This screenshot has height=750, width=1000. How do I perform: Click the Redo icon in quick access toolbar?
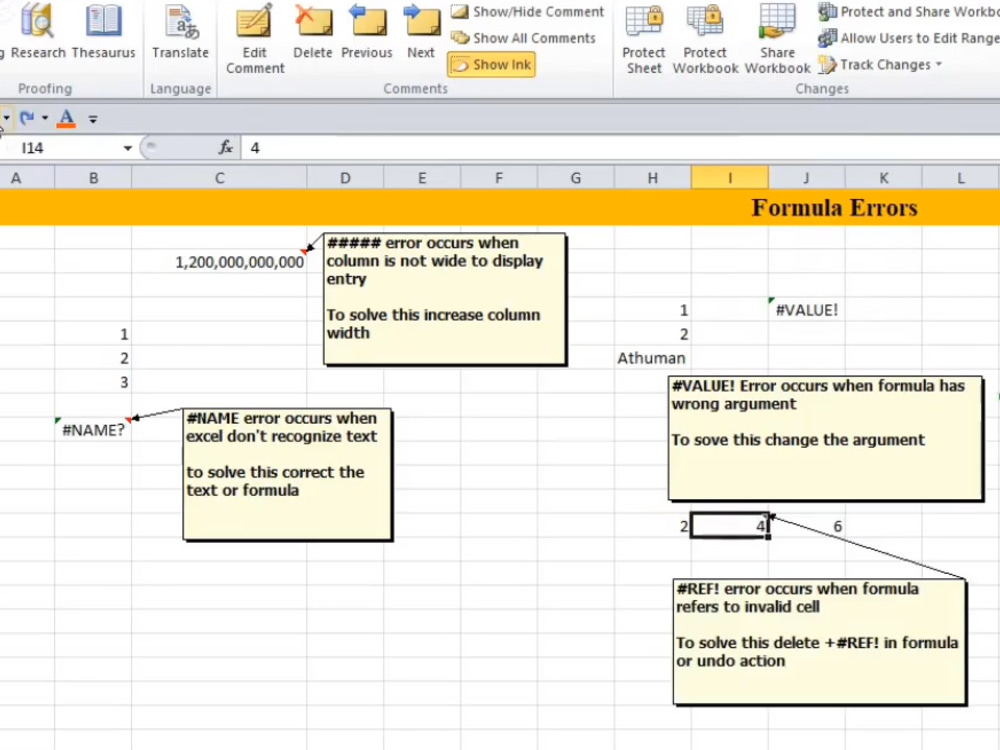click(x=27, y=118)
